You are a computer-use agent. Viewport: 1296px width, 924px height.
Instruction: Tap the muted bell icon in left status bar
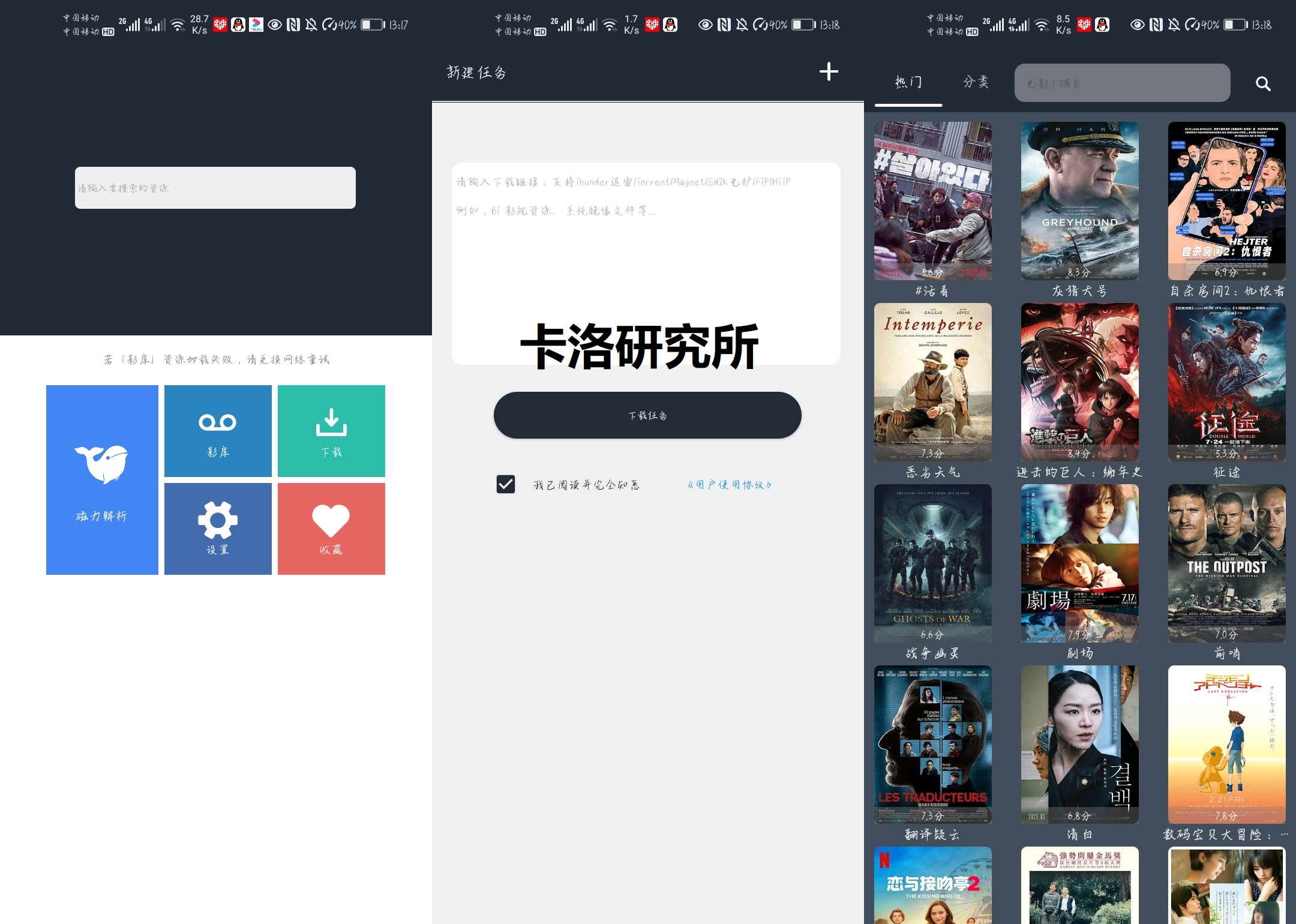(311, 25)
